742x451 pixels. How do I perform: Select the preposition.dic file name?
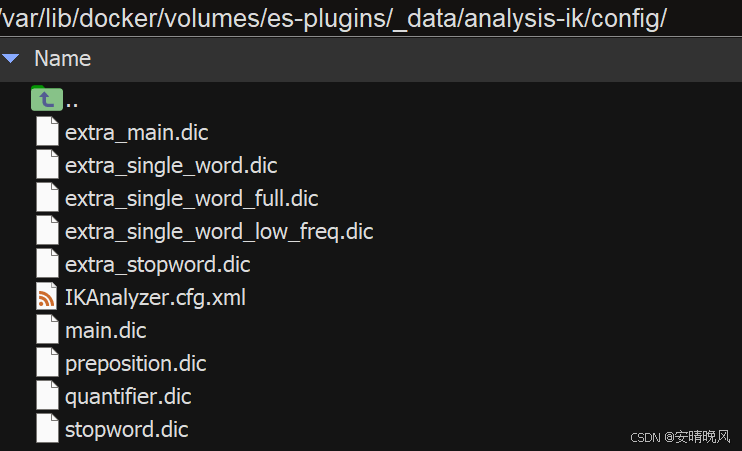coord(136,364)
